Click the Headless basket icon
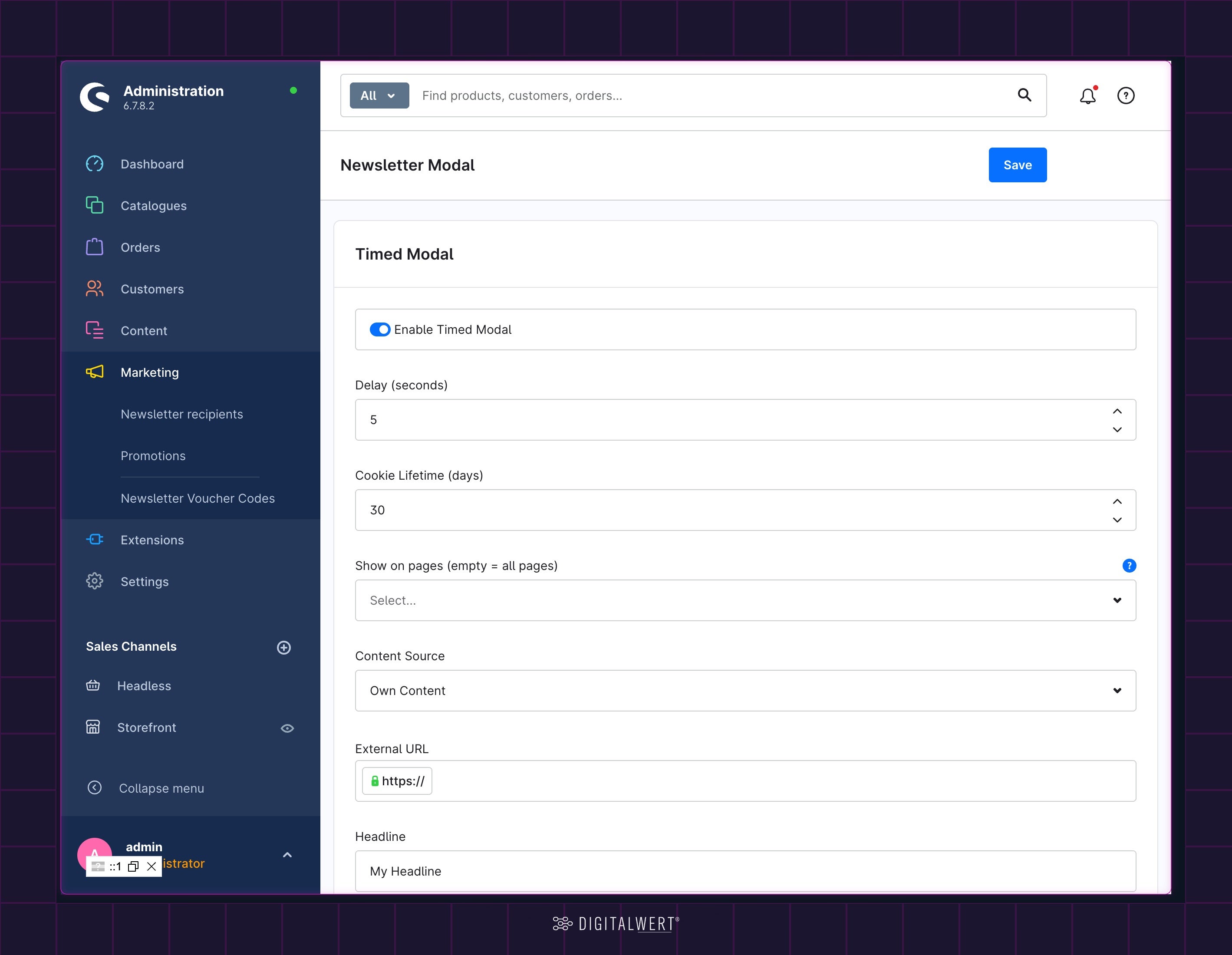The image size is (1232, 955). point(92,685)
